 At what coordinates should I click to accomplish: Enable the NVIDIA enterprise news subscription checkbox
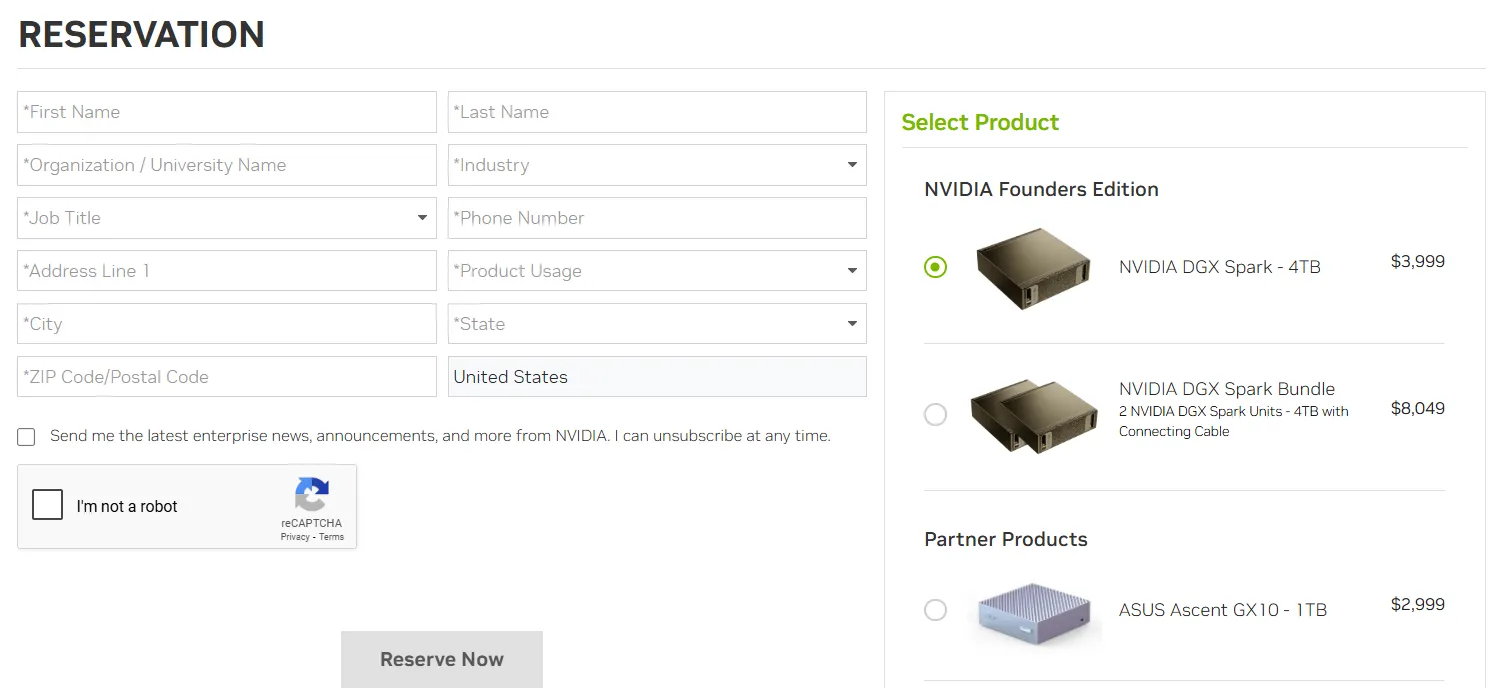[25, 436]
